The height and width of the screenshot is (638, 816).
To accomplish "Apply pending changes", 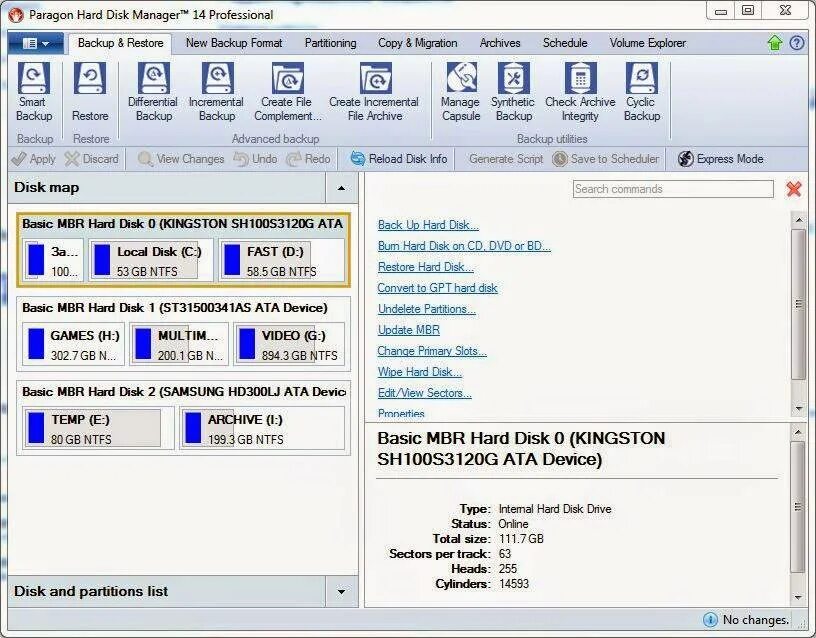I will point(33,159).
